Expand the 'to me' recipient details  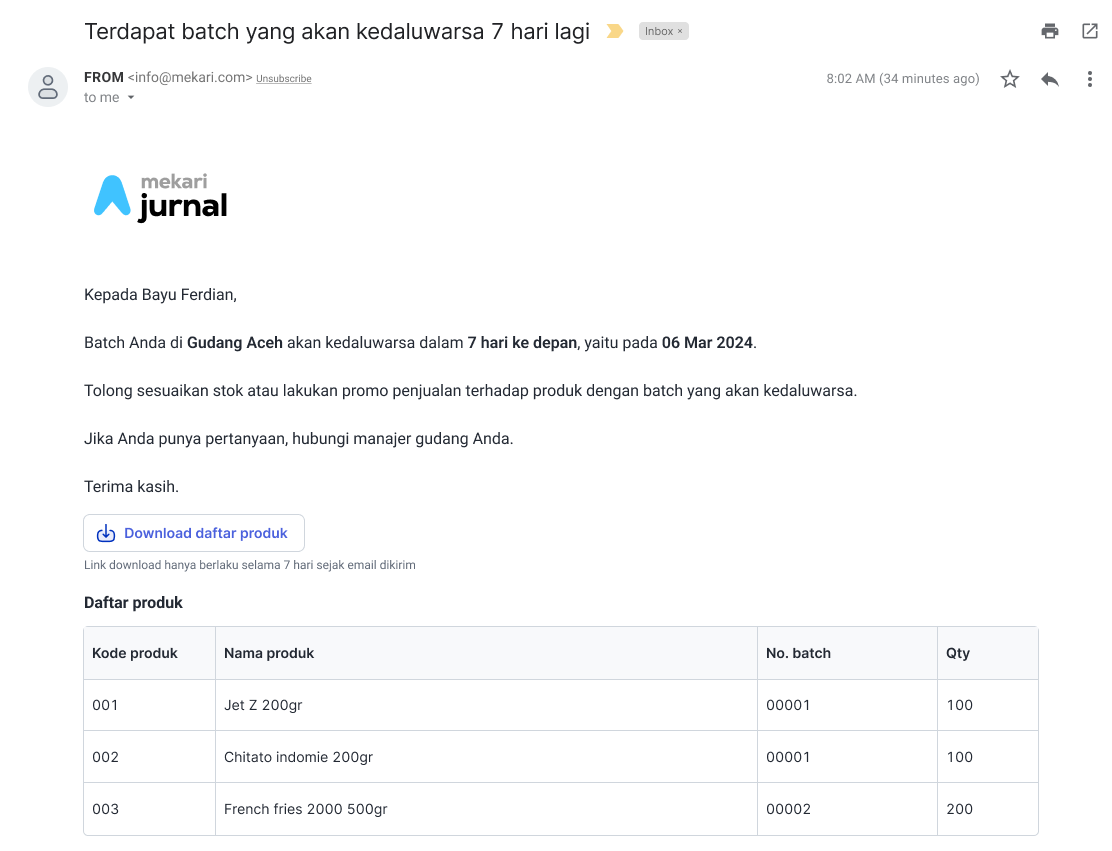pyautogui.click(x=130, y=98)
